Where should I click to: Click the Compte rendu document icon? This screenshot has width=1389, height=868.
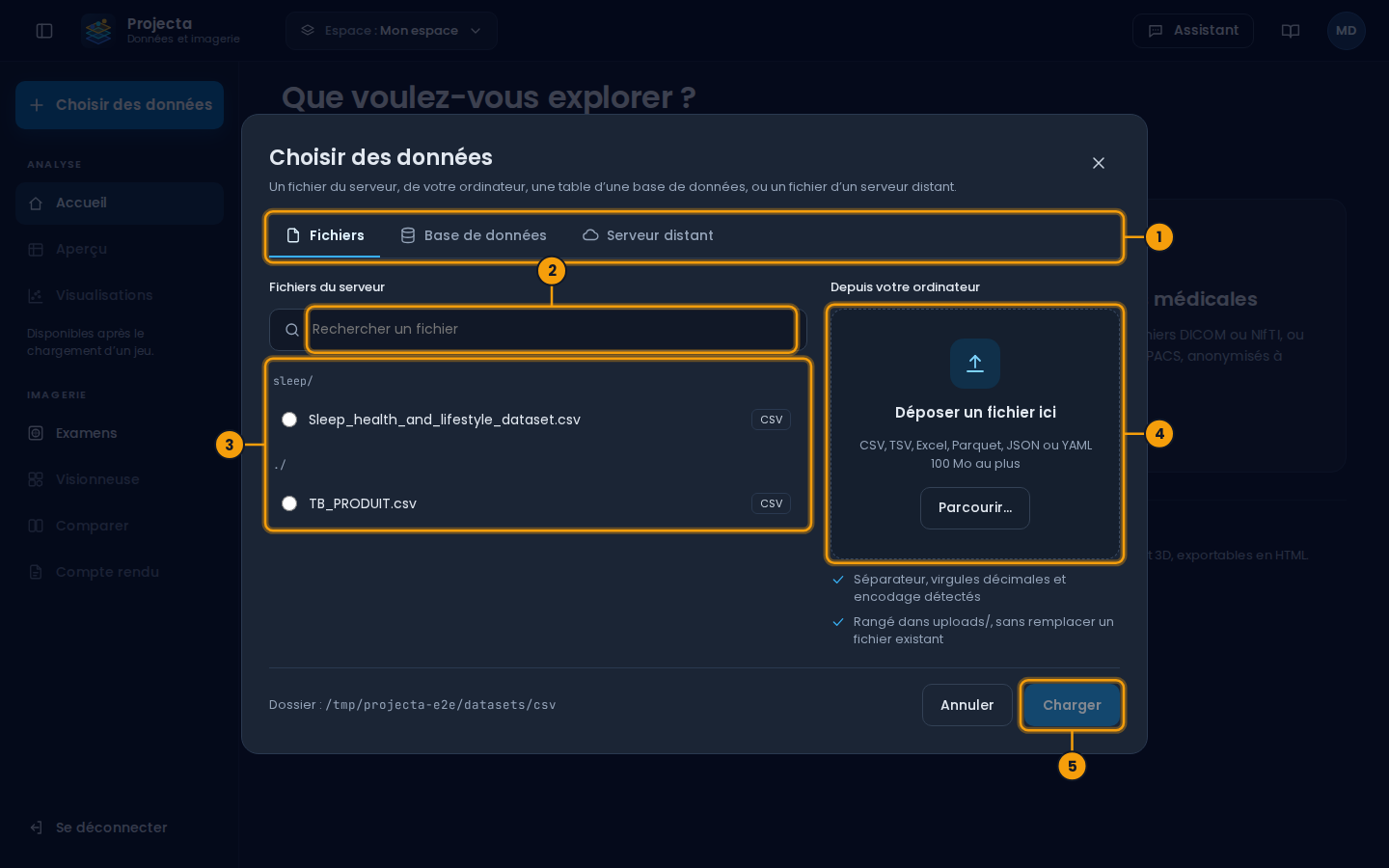(36, 572)
